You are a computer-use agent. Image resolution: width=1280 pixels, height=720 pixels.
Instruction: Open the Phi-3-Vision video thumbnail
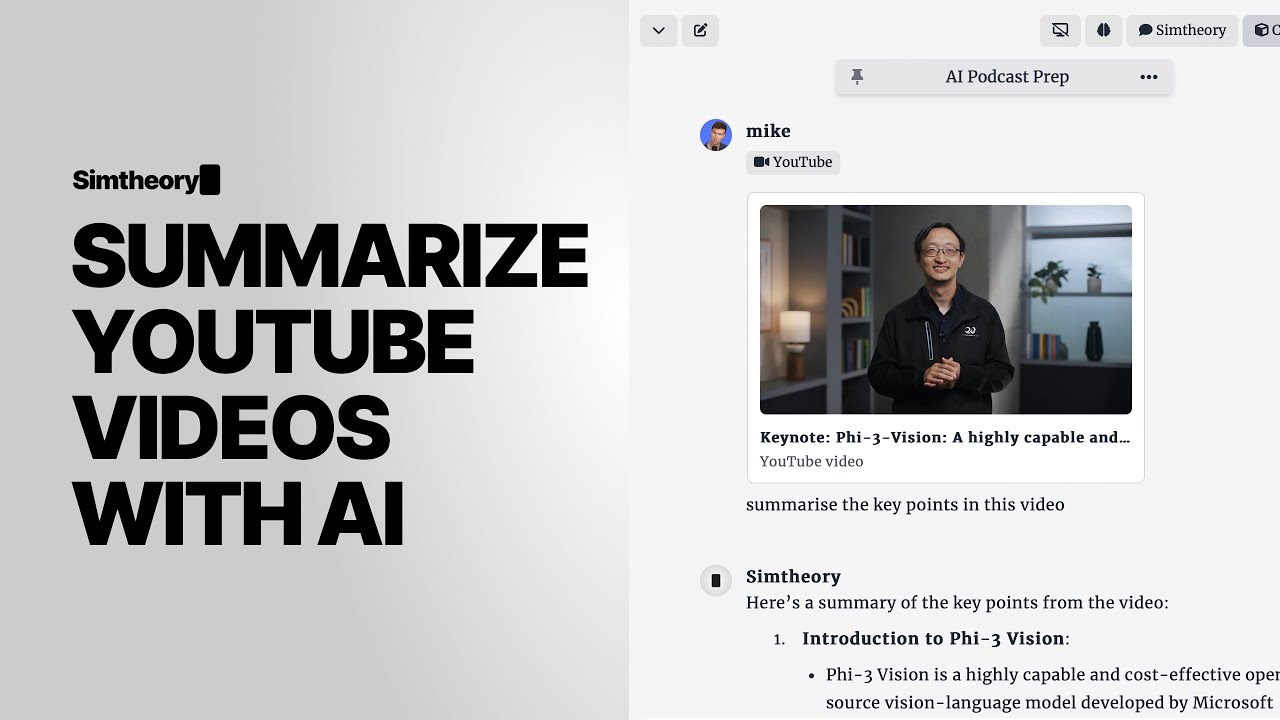point(946,309)
